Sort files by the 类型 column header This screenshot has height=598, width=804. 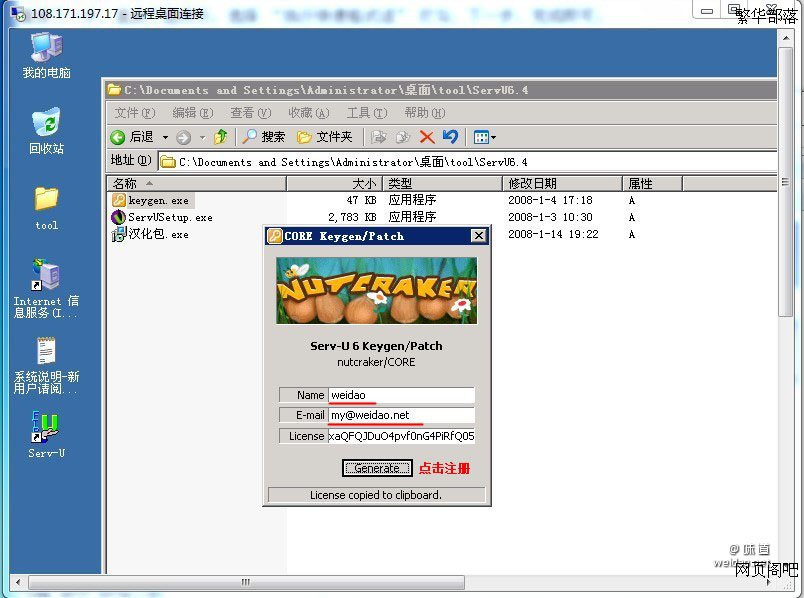[443, 183]
